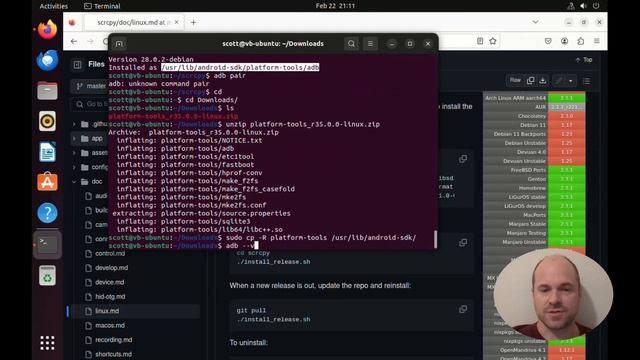Screen dimensions: 640x360
Task: Collapse the doc folder
Action: tap(74, 182)
